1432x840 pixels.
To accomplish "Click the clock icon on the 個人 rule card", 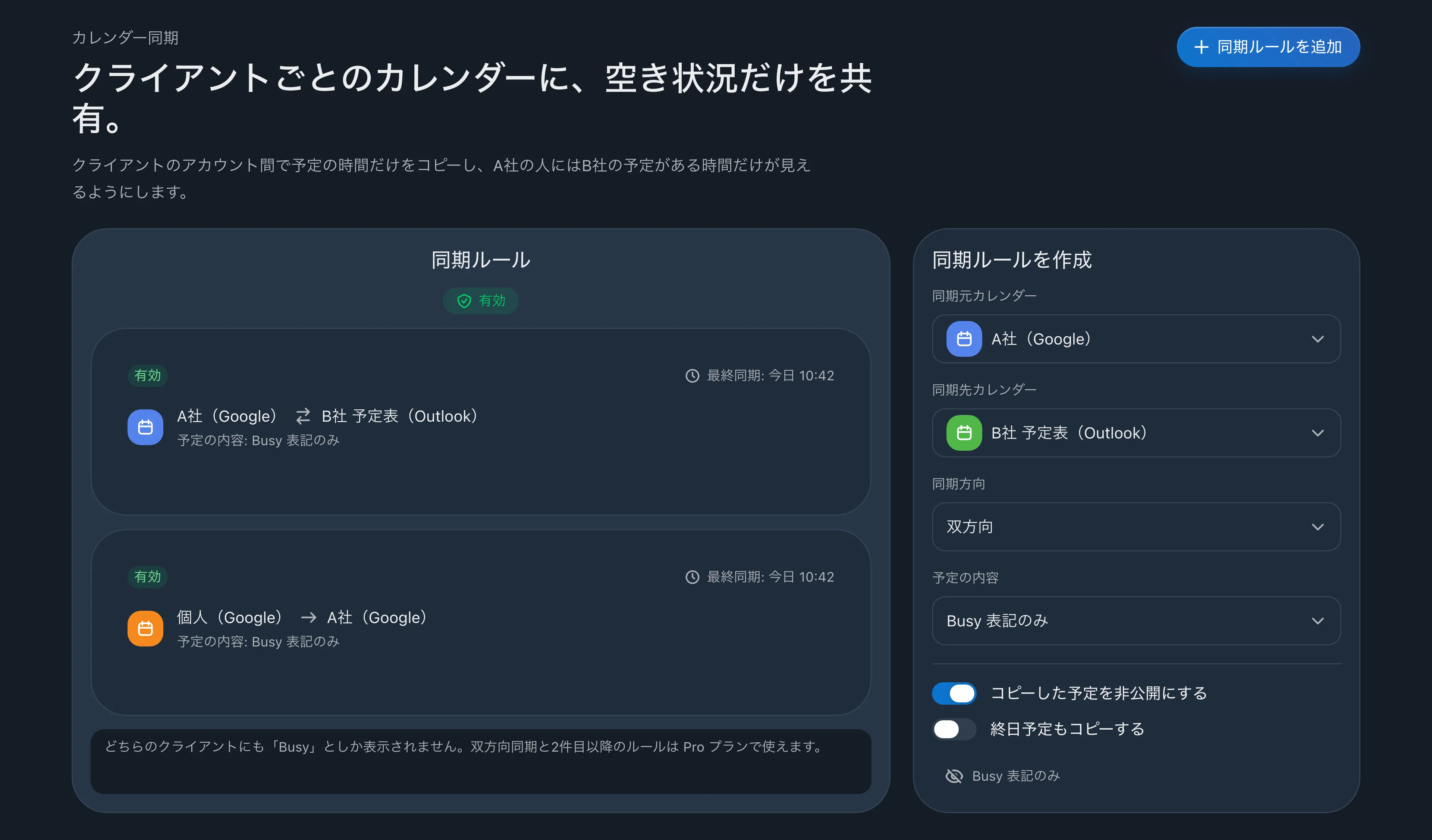I will click(692, 577).
